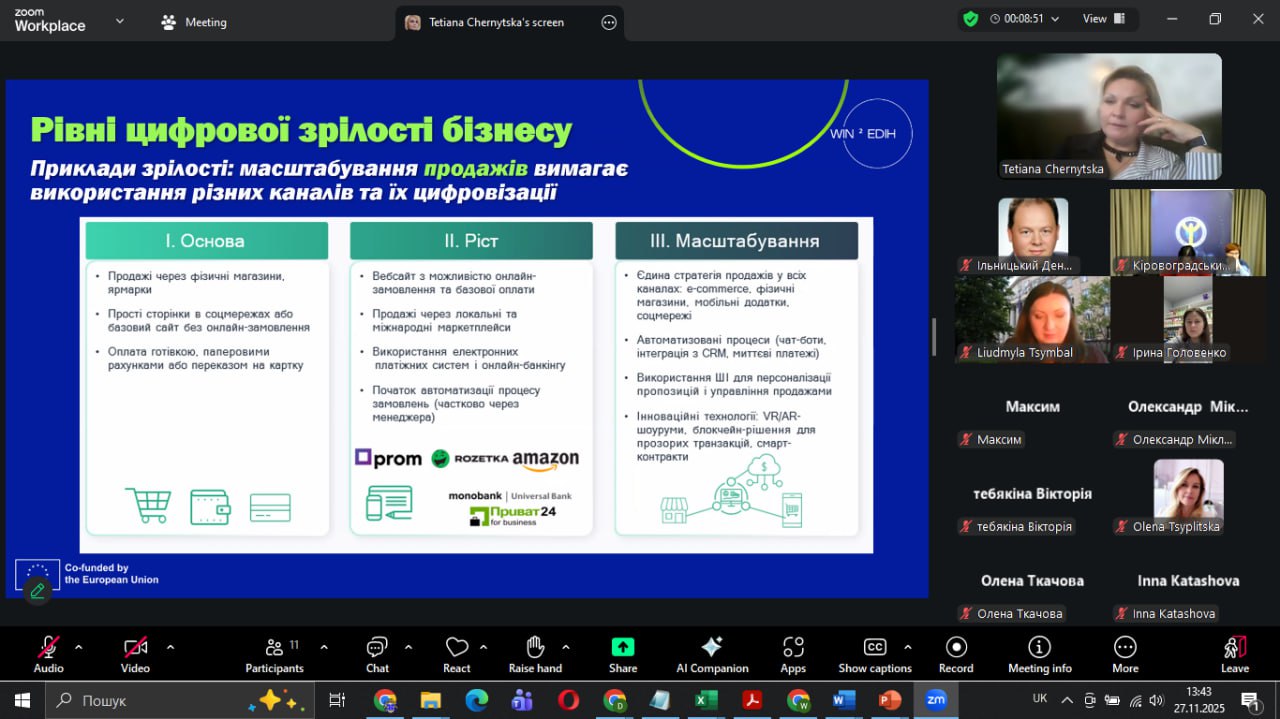1280x719 pixels.
Task: Expand the Participants options arrow
Action: pyautogui.click(x=324, y=647)
